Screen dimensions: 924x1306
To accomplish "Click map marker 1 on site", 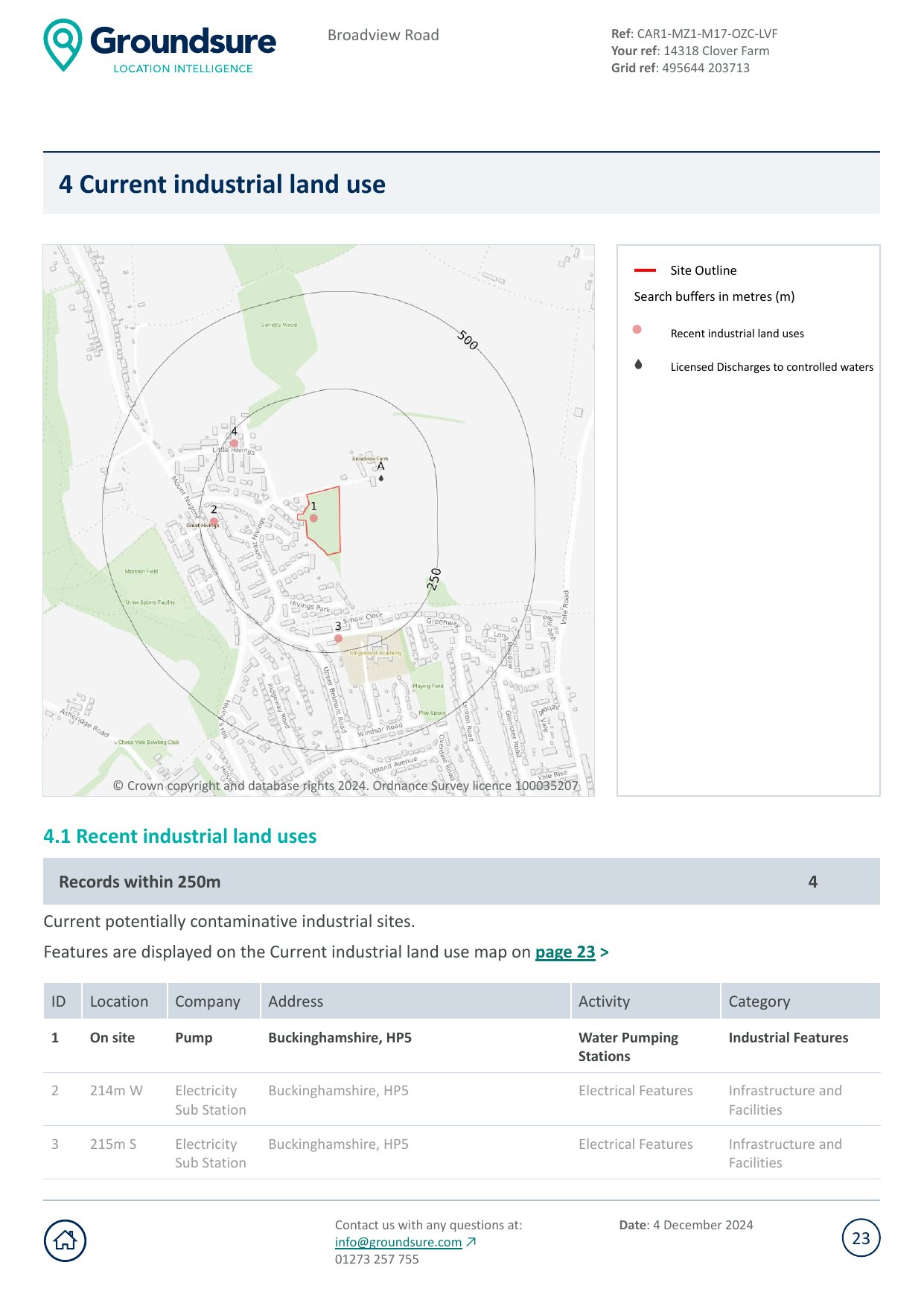I will (x=313, y=517).
